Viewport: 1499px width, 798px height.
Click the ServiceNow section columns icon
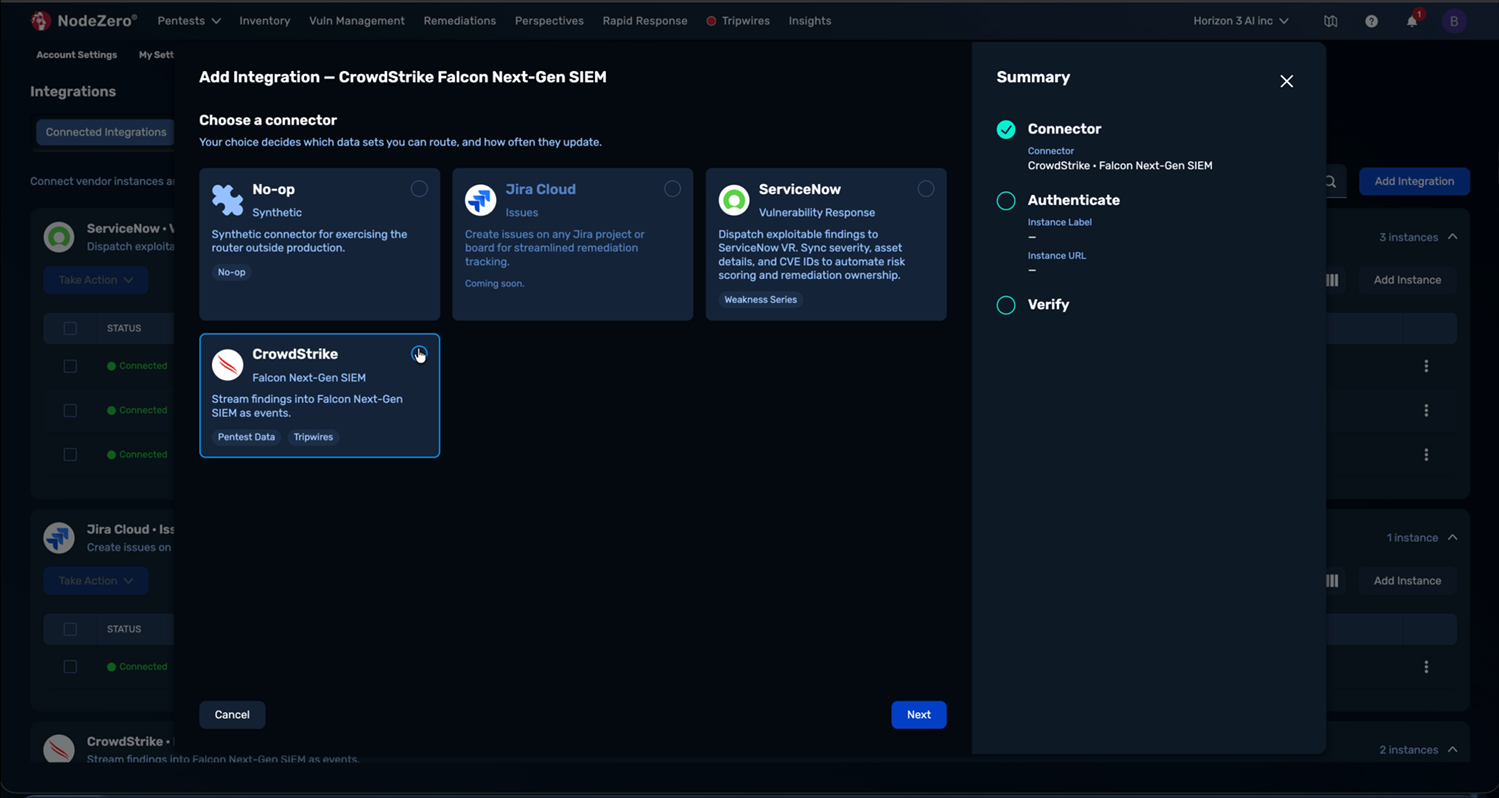point(1332,280)
